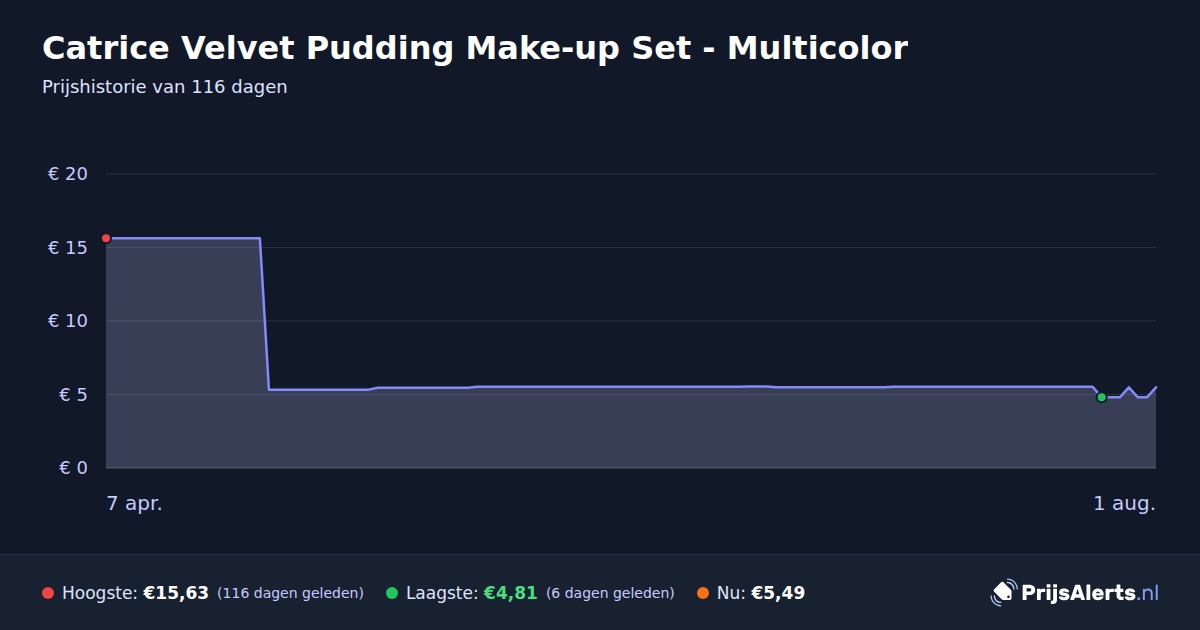Screen dimensions: 1200x630
Task: Click the 7 apr. start date label
Action: pos(135,504)
